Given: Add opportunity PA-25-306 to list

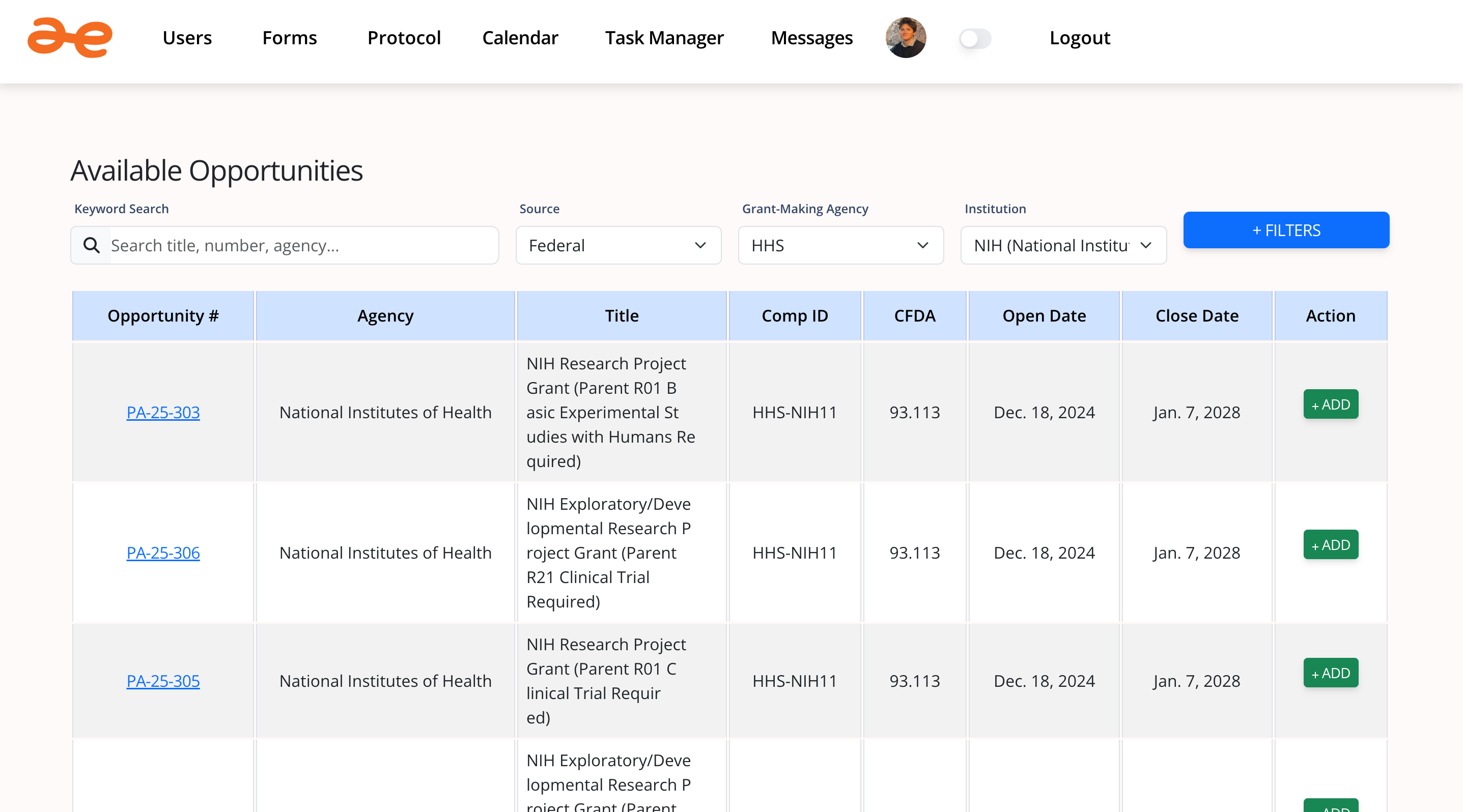Looking at the screenshot, I should 1330,544.
